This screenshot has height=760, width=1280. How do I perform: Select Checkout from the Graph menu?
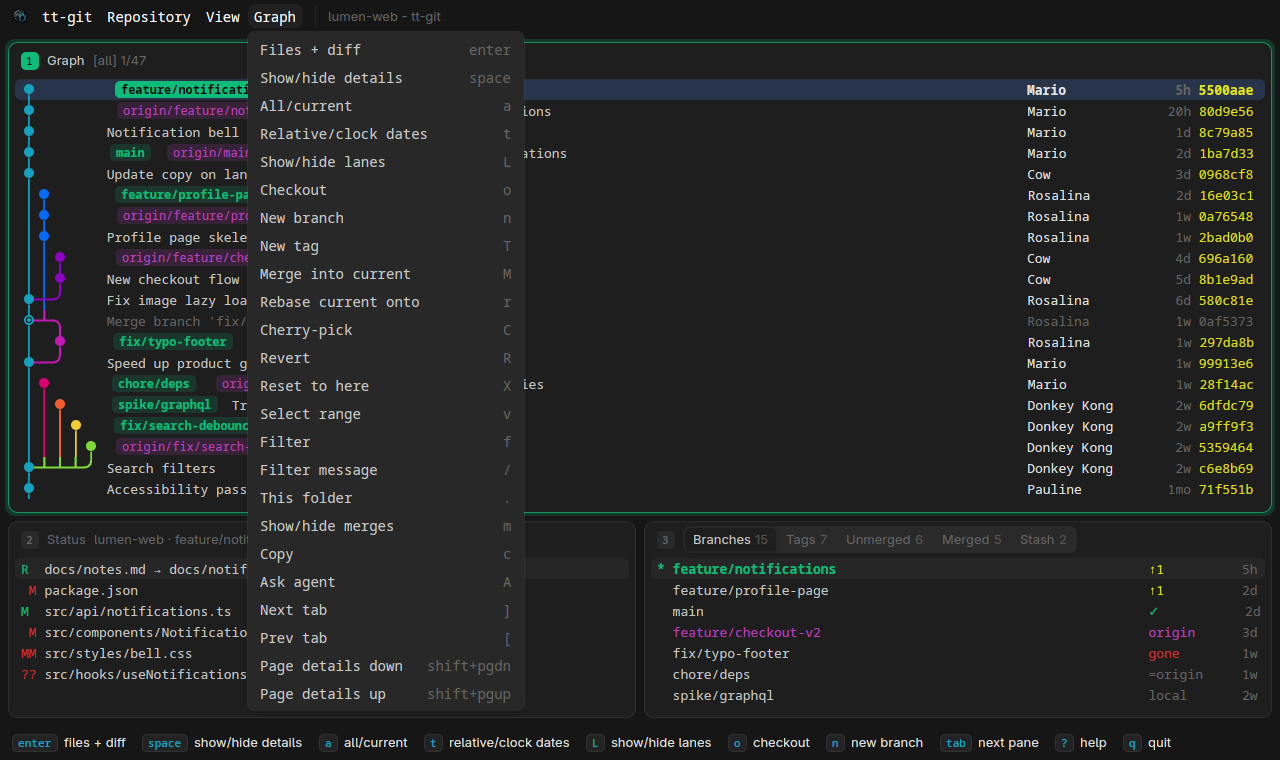pos(386,190)
